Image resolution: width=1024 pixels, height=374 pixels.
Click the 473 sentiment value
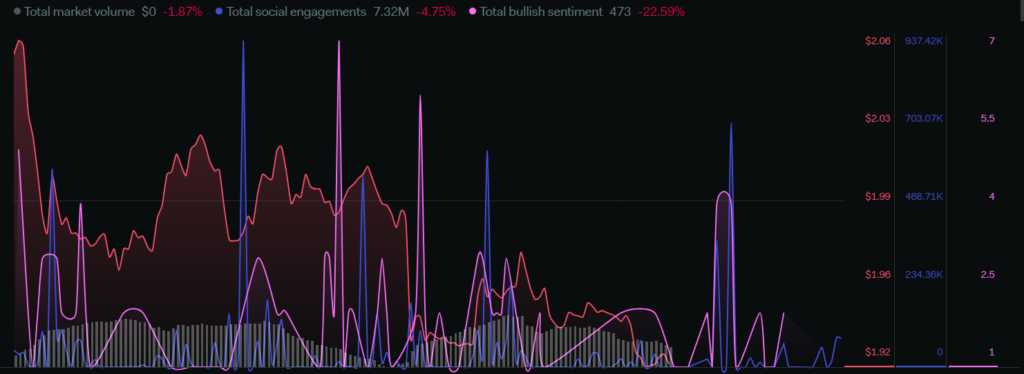(x=620, y=12)
